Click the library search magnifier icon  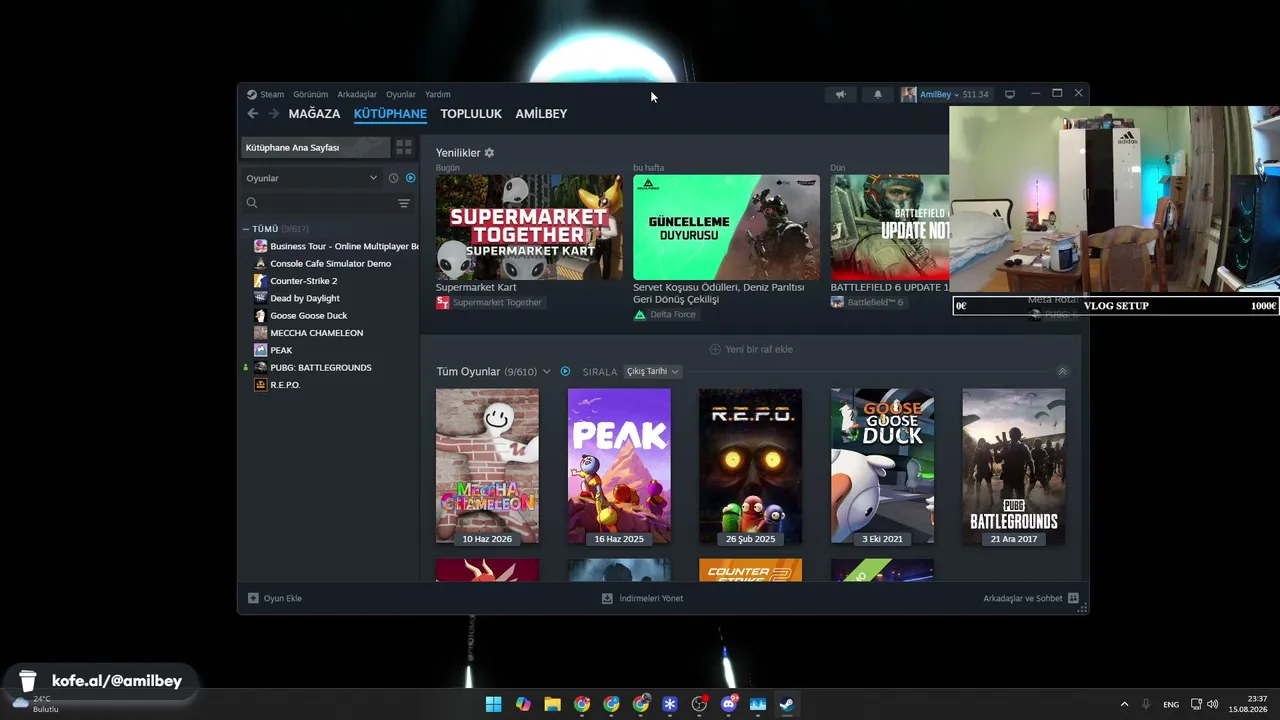(x=252, y=203)
